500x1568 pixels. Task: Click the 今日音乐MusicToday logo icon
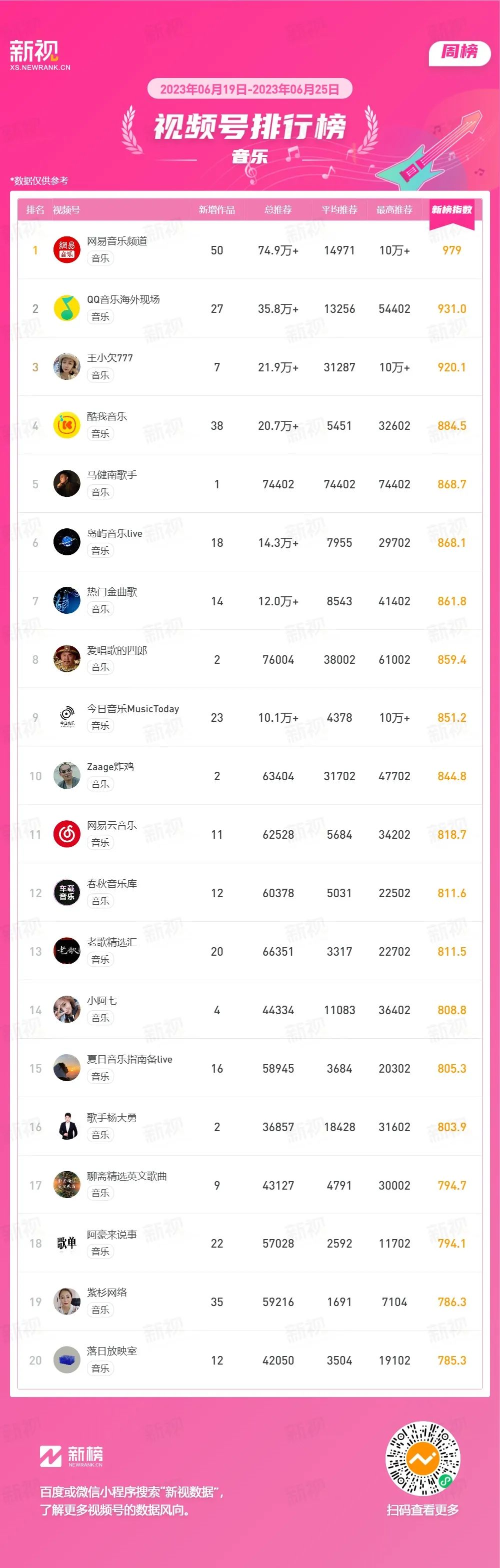(x=67, y=717)
